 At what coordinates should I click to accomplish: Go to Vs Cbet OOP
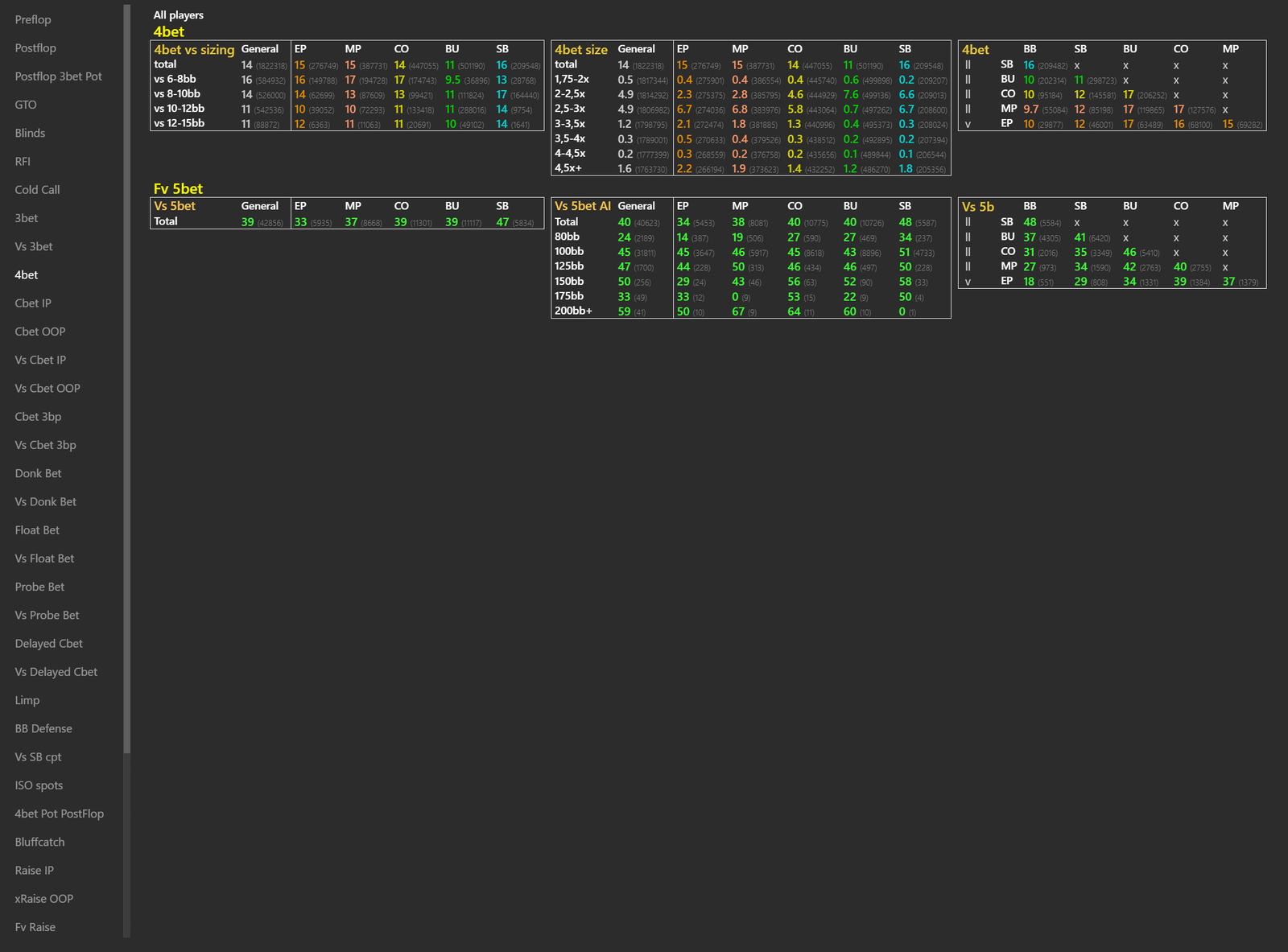click(x=47, y=388)
